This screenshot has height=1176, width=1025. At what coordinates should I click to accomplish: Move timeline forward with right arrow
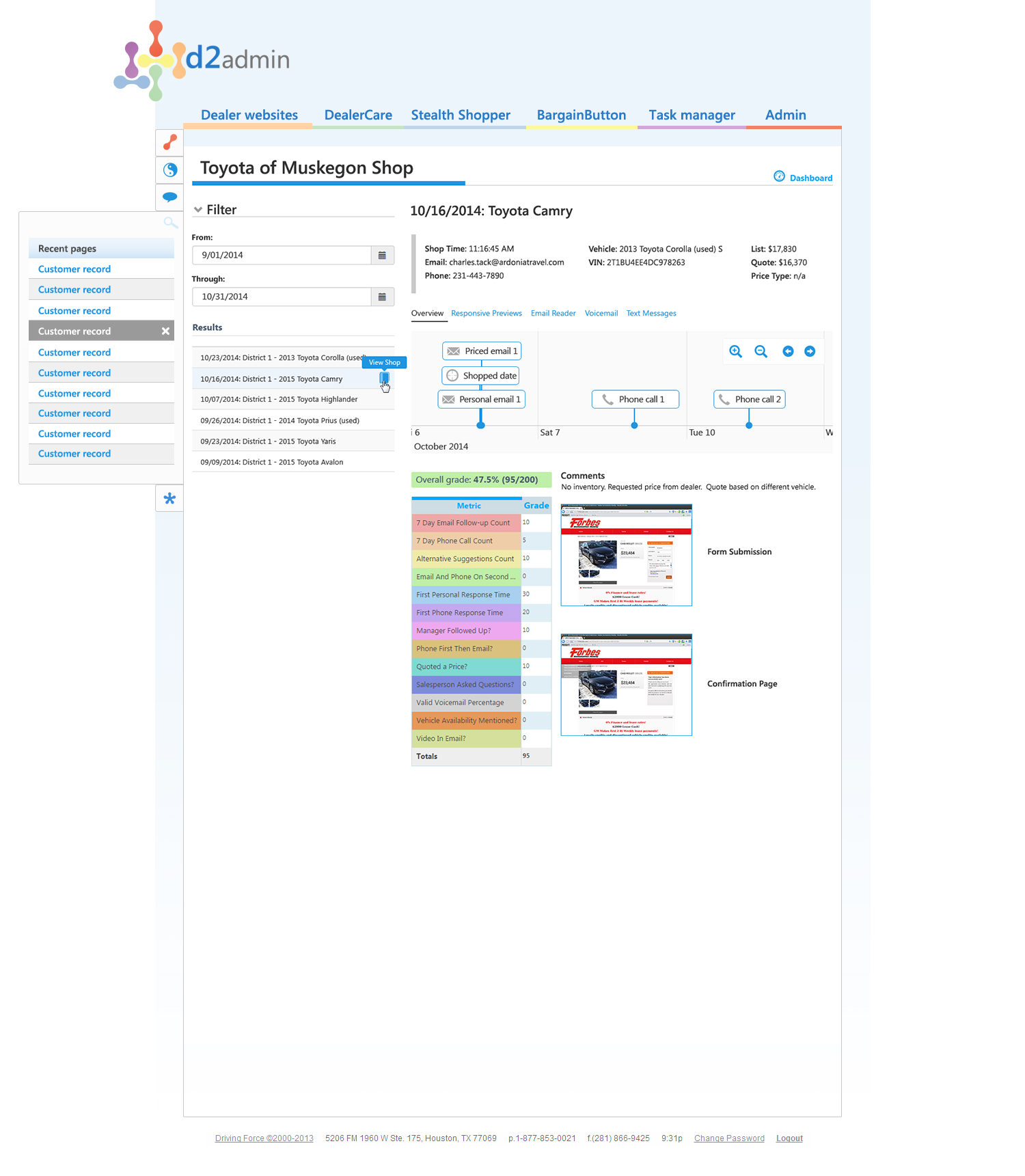pos(810,351)
